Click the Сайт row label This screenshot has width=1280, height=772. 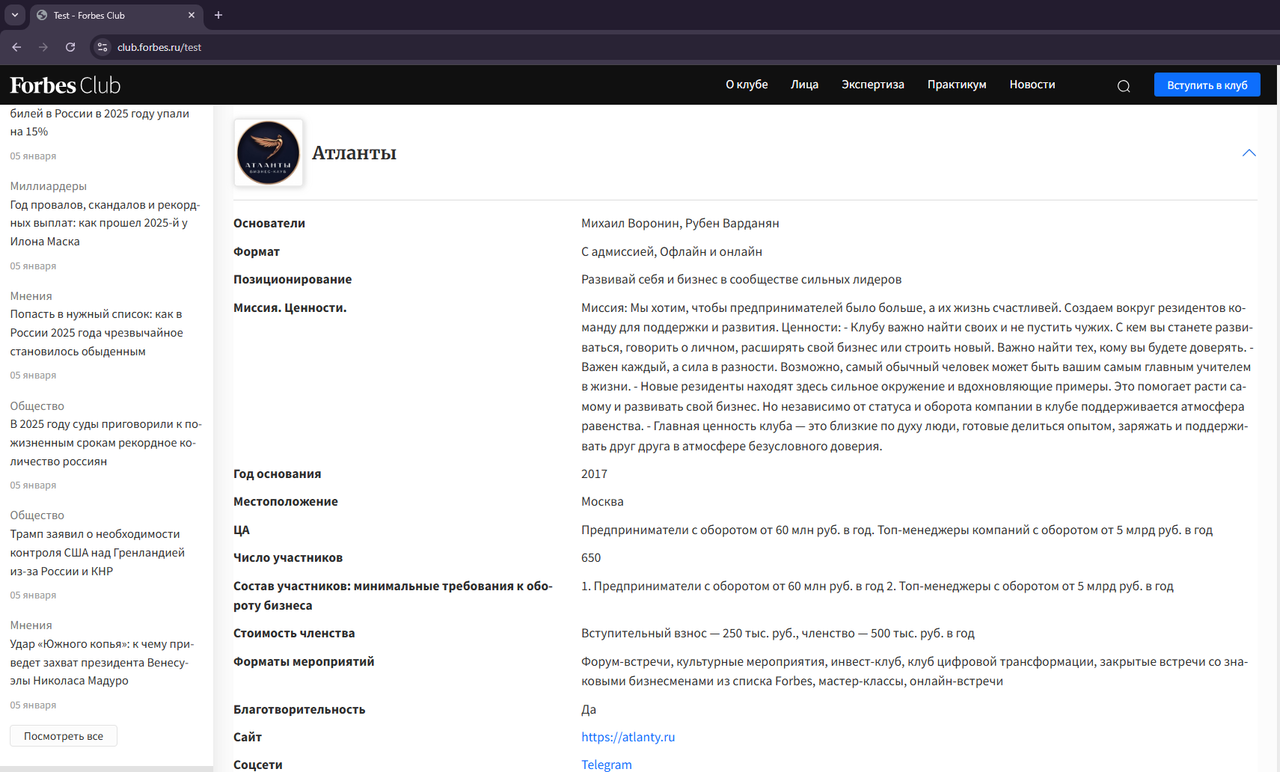(248, 737)
